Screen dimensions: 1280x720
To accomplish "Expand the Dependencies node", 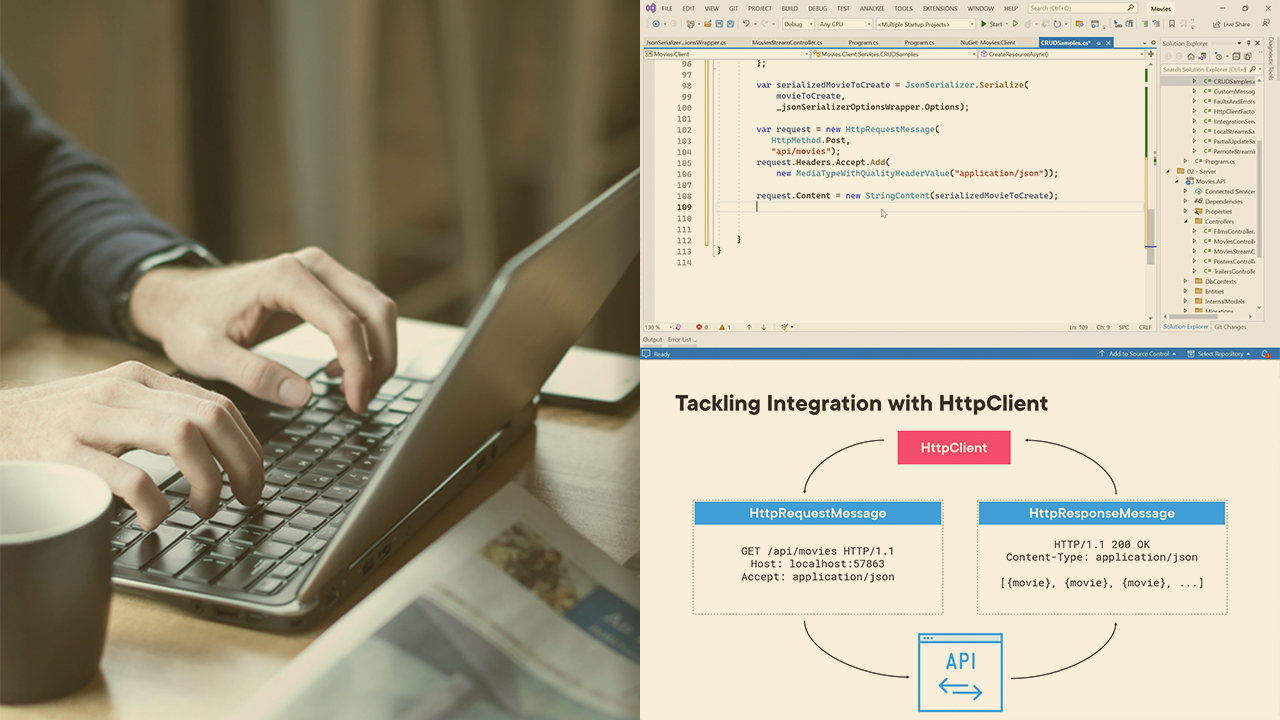I will coord(1185,201).
